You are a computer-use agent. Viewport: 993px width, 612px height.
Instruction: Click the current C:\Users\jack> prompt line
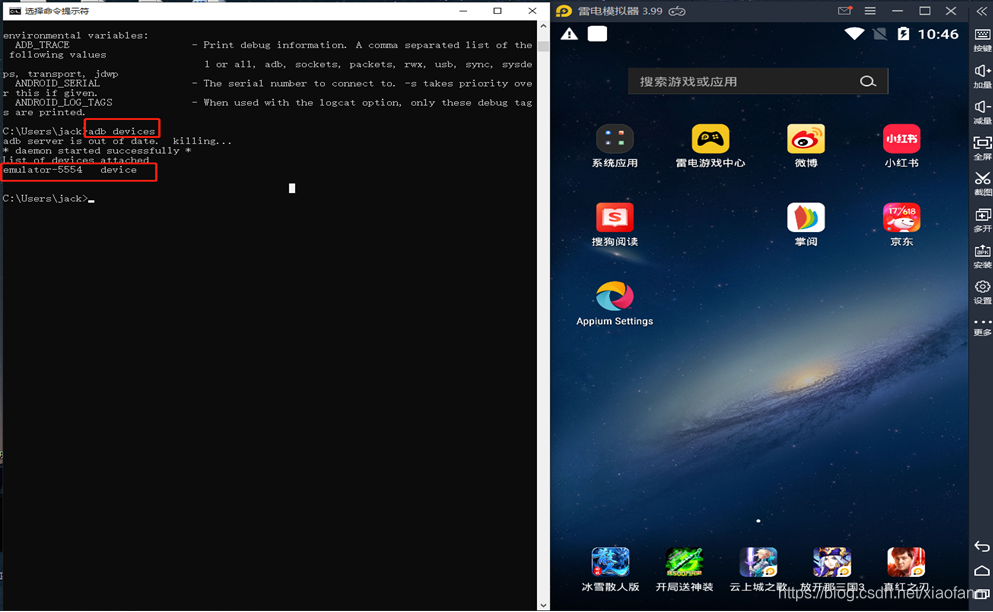coord(48,198)
